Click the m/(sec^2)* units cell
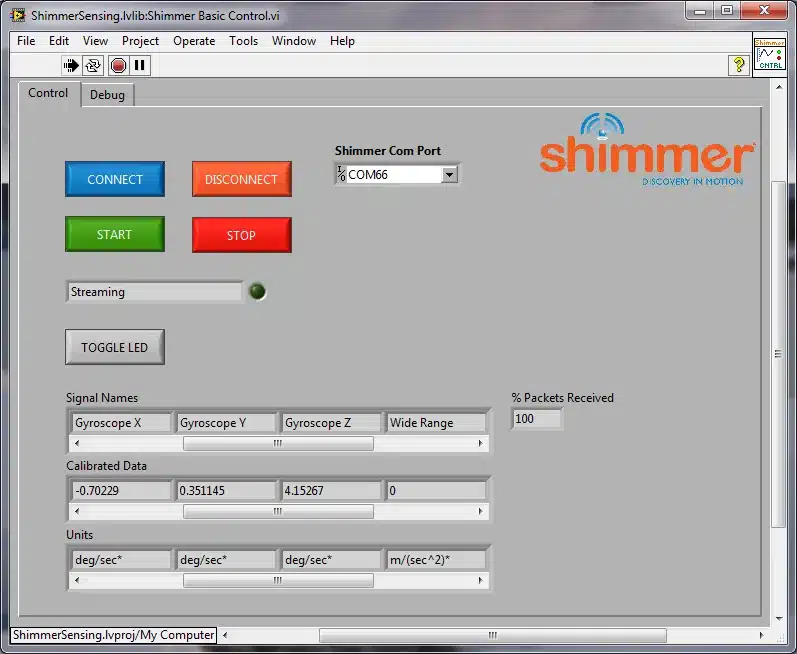This screenshot has width=797, height=654. (436, 559)
